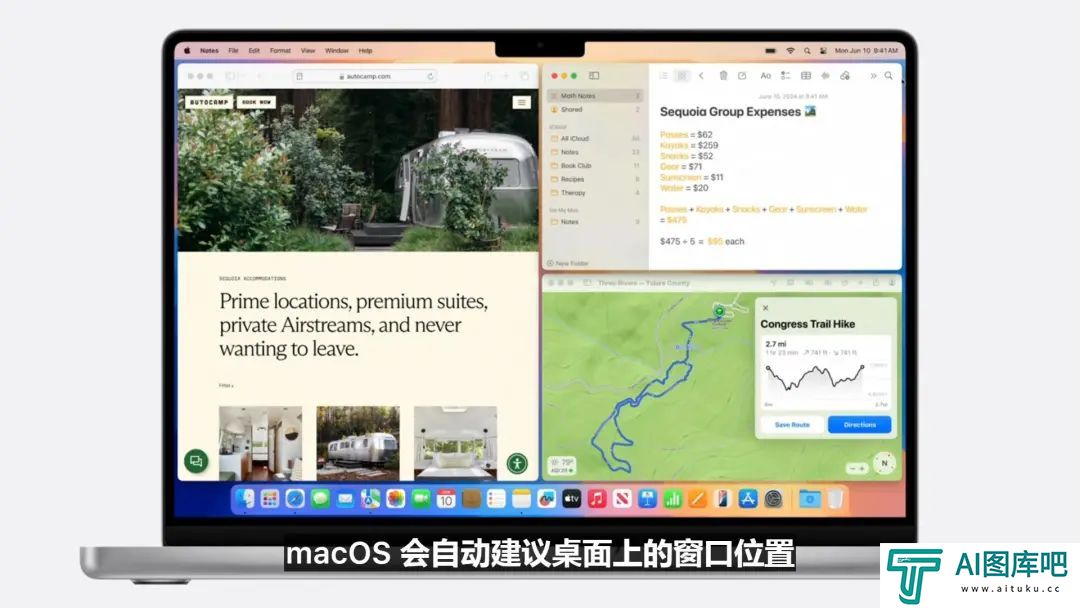Open the Apple menu
The height and width of the screenshot is (608, 1080).
point(187,50)
